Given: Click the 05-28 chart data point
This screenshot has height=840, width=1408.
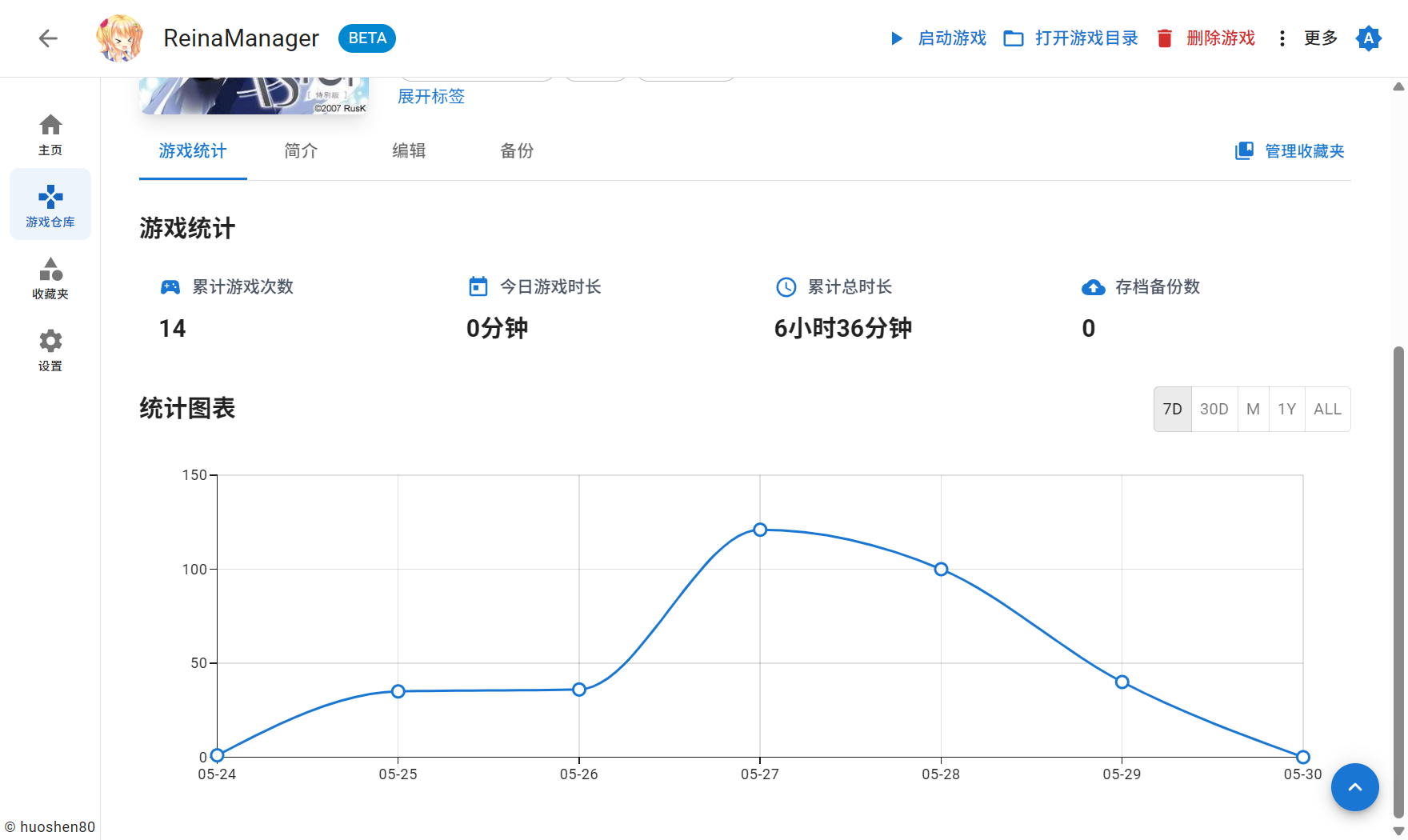Looking at the screenshot, I should click(x=942, y=570).
